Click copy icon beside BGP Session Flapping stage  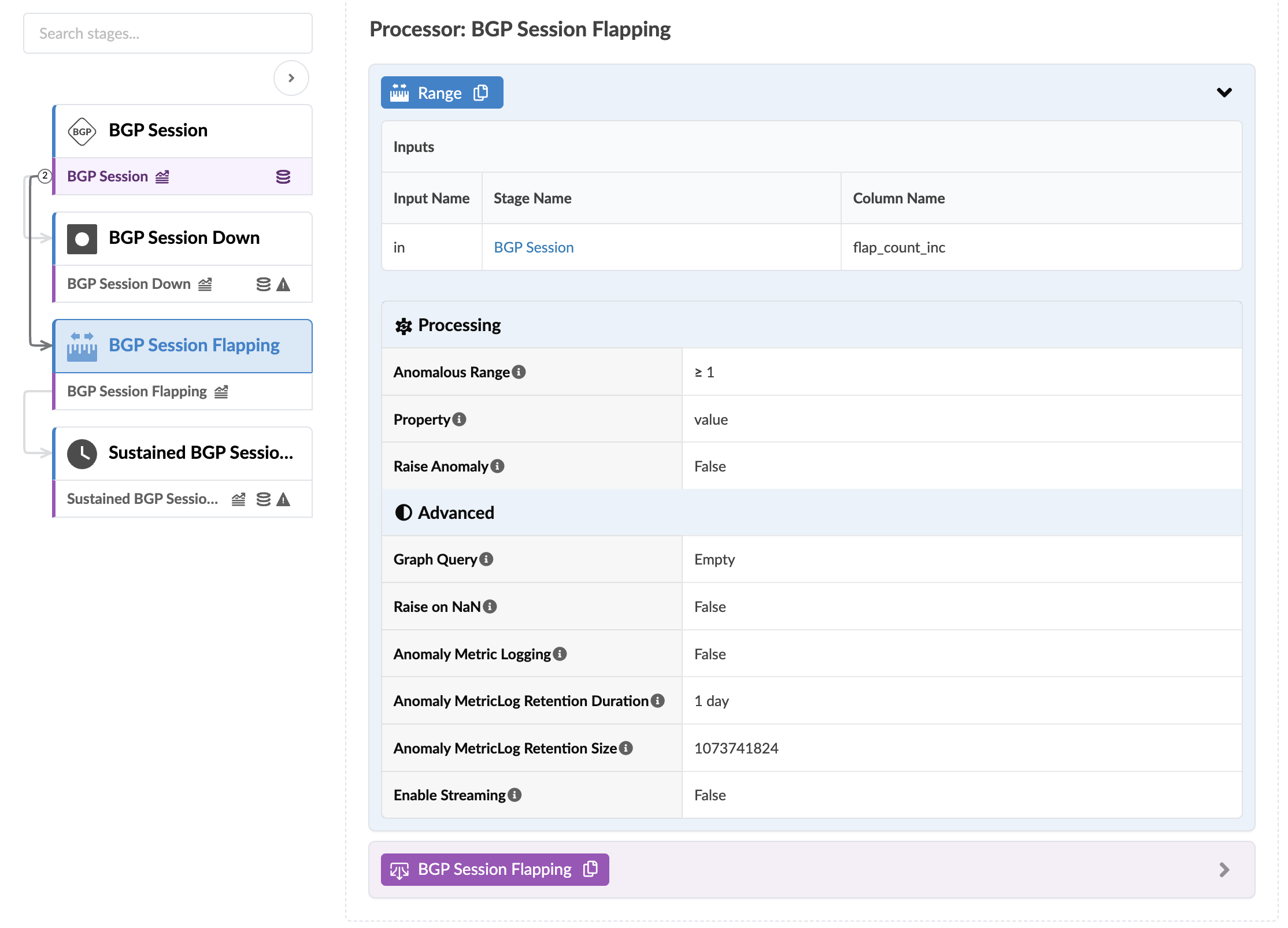590,868
